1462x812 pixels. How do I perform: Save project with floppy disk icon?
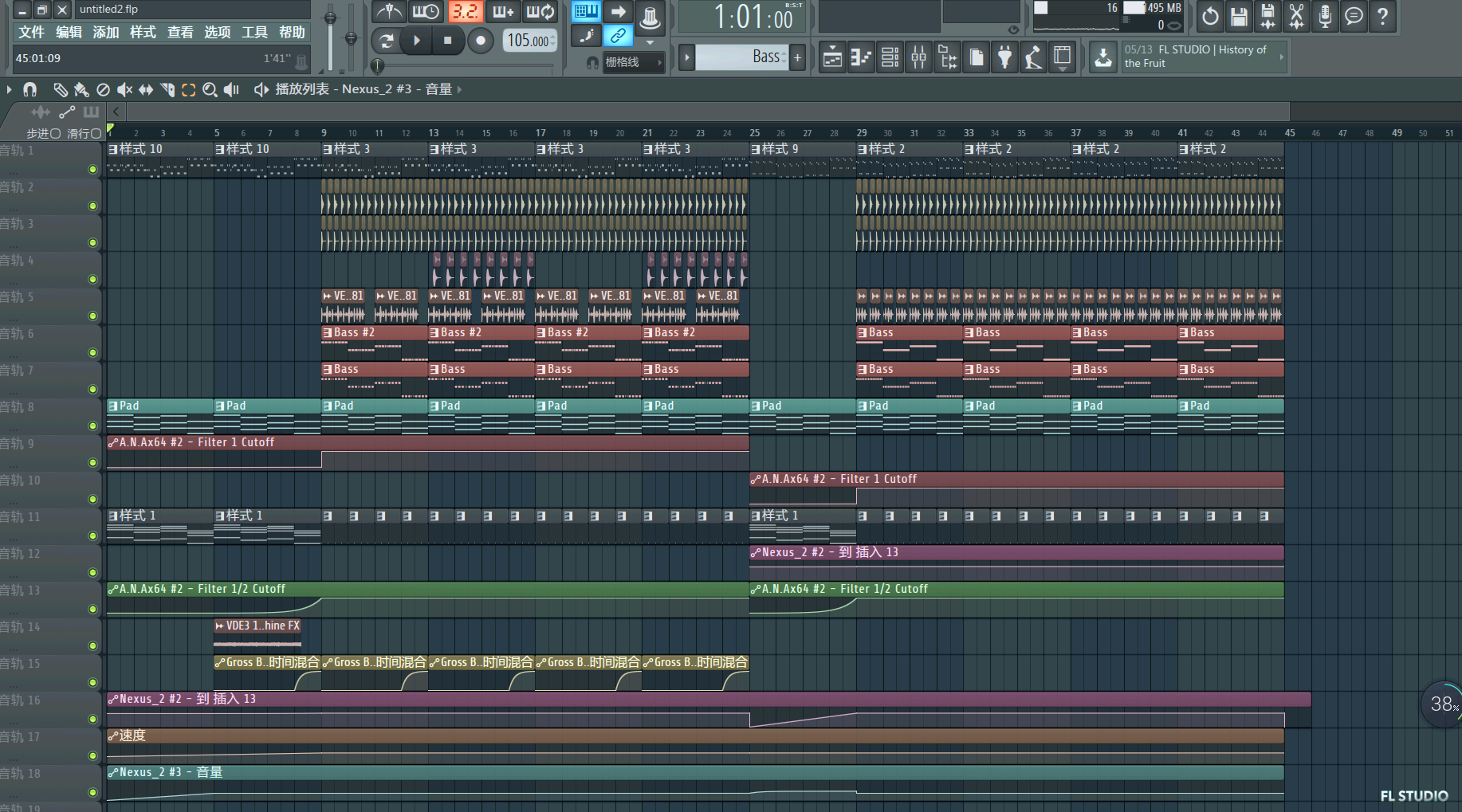(1239, 16)
